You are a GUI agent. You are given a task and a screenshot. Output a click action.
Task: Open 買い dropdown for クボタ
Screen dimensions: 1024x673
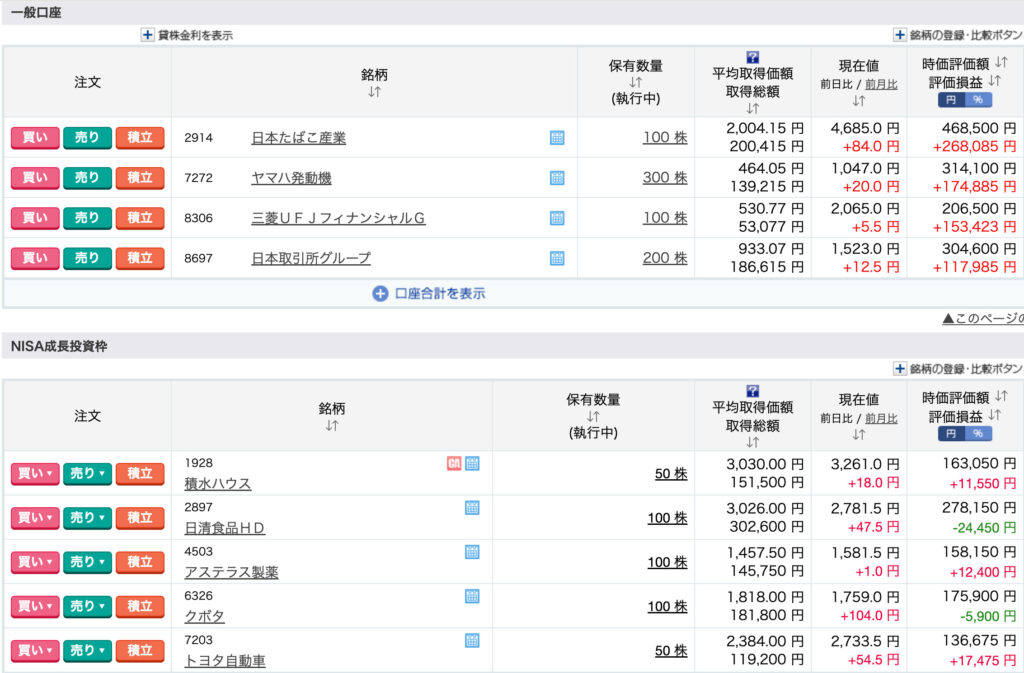[x=35, y=606]
